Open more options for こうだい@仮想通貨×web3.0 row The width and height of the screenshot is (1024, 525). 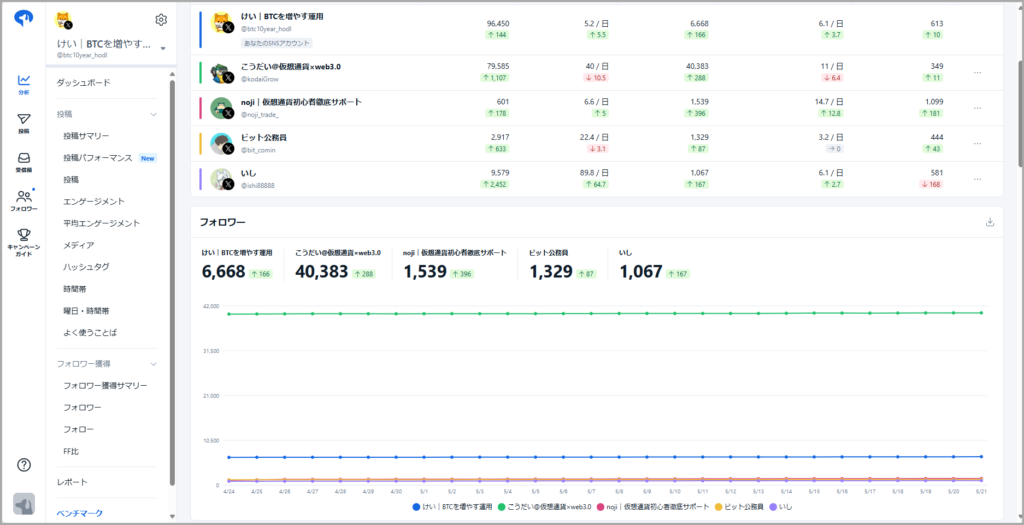pyautogui.click(x=978, y=72)
